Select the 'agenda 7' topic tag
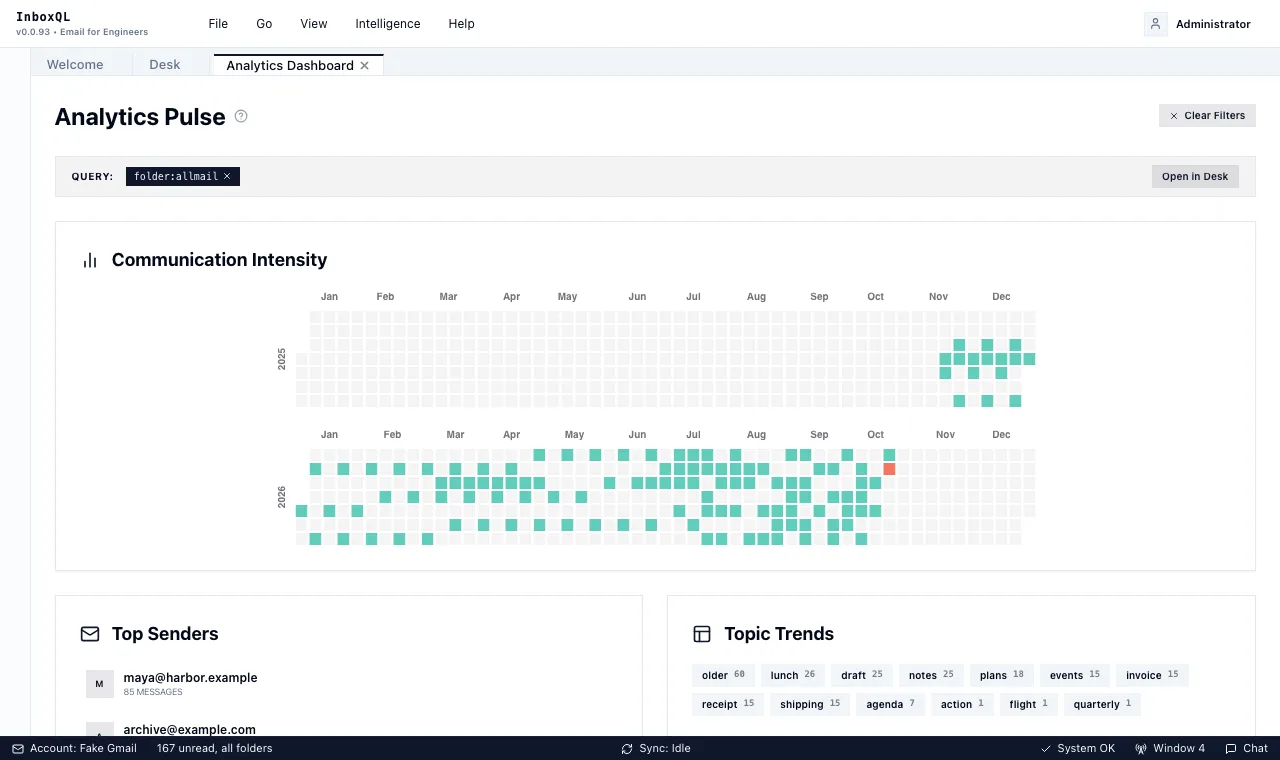The height and width of the screenshot is (760, 1280). [890, 704]
